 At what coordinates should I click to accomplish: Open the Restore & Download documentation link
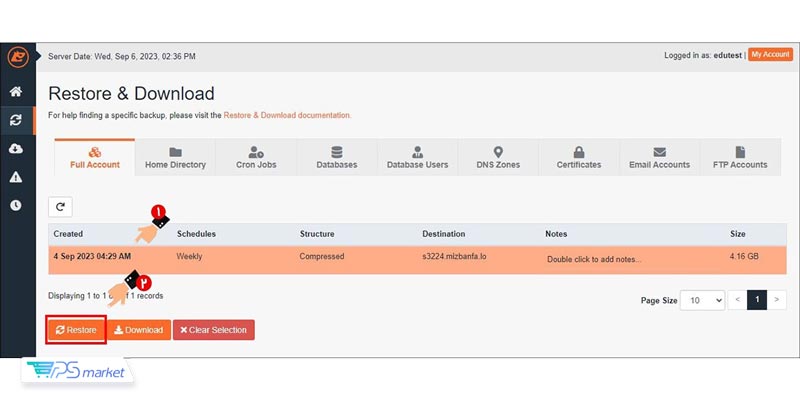[287, 115]
